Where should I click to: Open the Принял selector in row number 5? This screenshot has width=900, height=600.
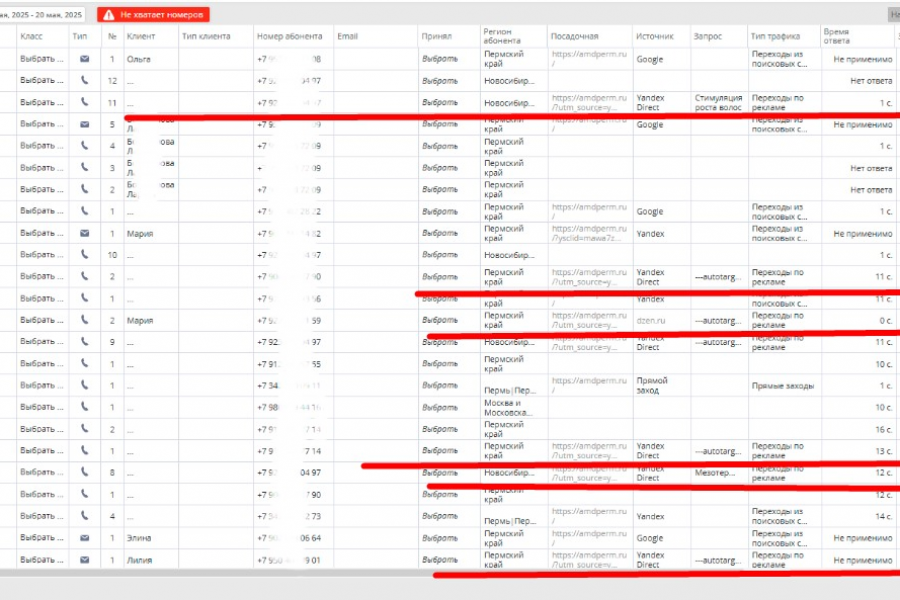440,124
